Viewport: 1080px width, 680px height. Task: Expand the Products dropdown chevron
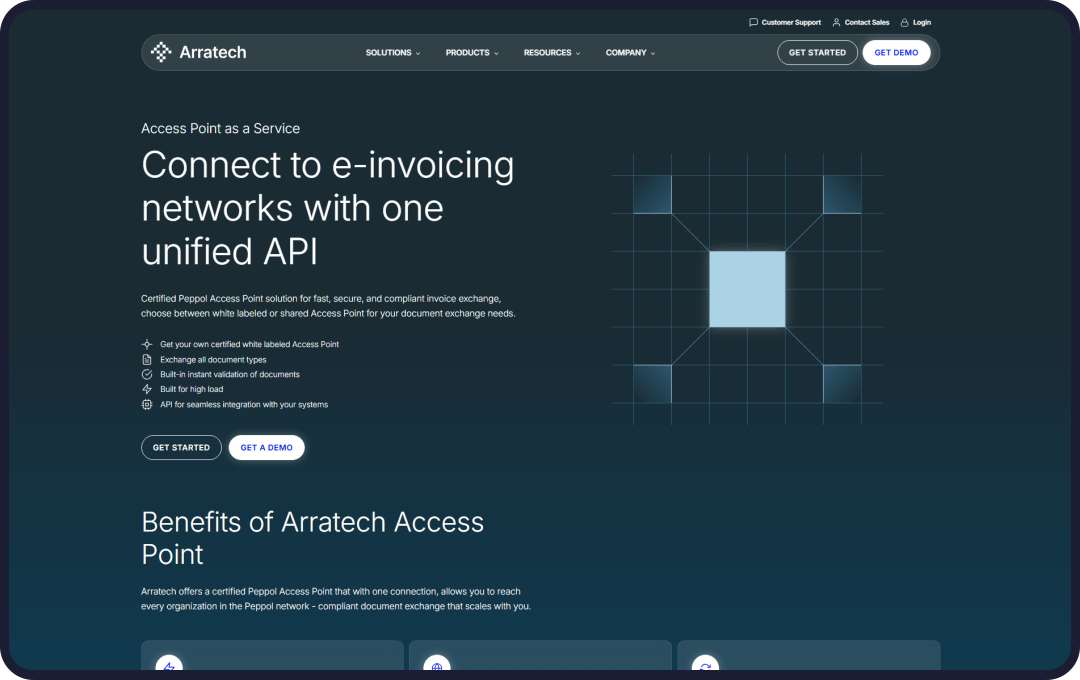click(496, 53)
